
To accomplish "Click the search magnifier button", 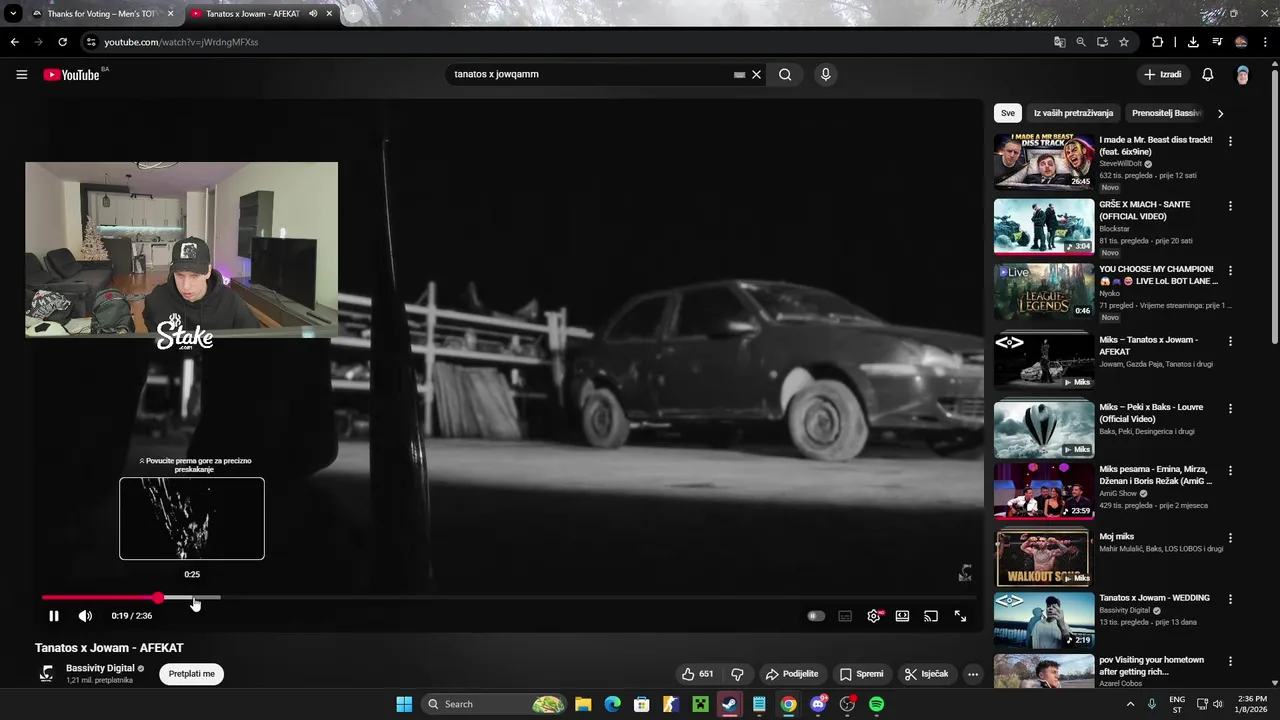I will [785, 74].
